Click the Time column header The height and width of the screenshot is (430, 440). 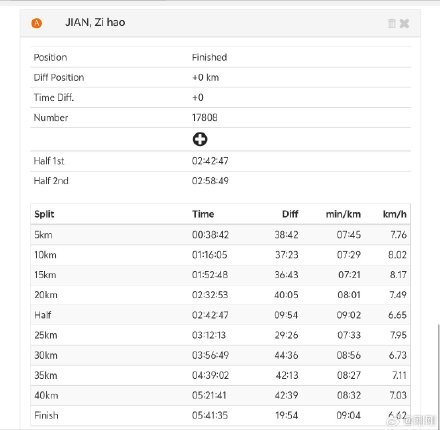[203, 214]
